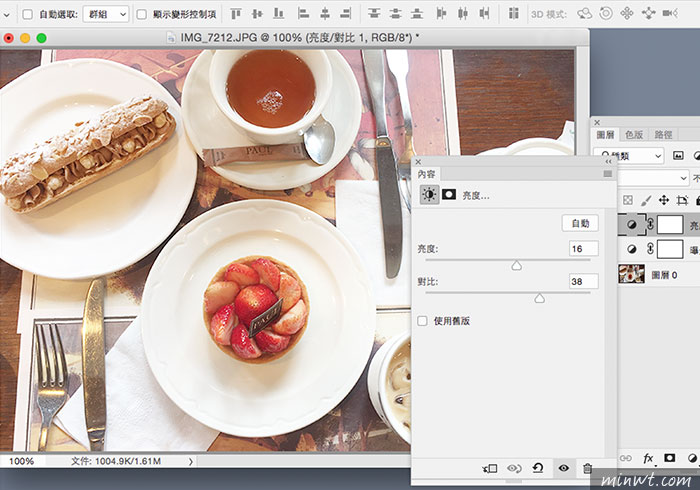
Task: Enable the 顯示變形控制項 checkbox
Action: (x=142, y=15)
